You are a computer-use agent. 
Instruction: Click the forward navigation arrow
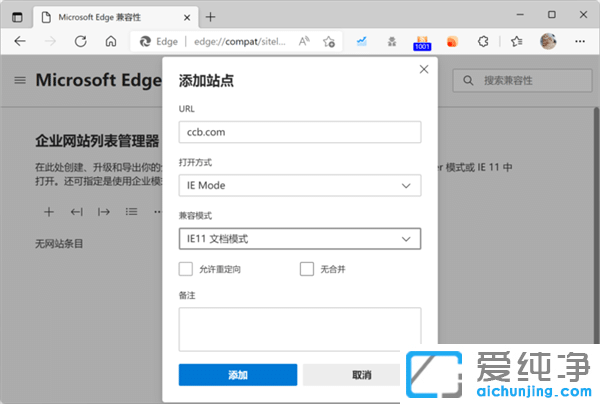[x=50, y=41]
